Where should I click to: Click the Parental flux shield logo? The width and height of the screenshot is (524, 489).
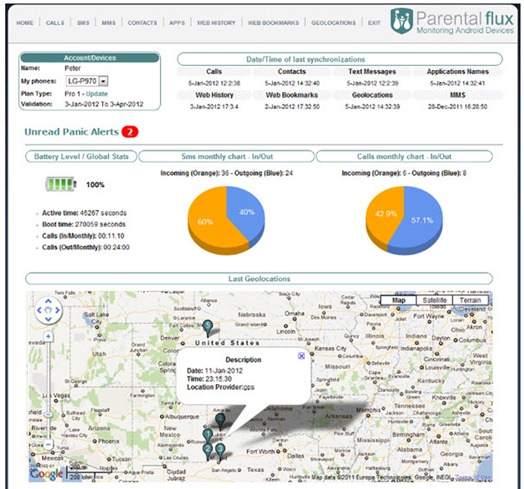(x=402, y=21)
